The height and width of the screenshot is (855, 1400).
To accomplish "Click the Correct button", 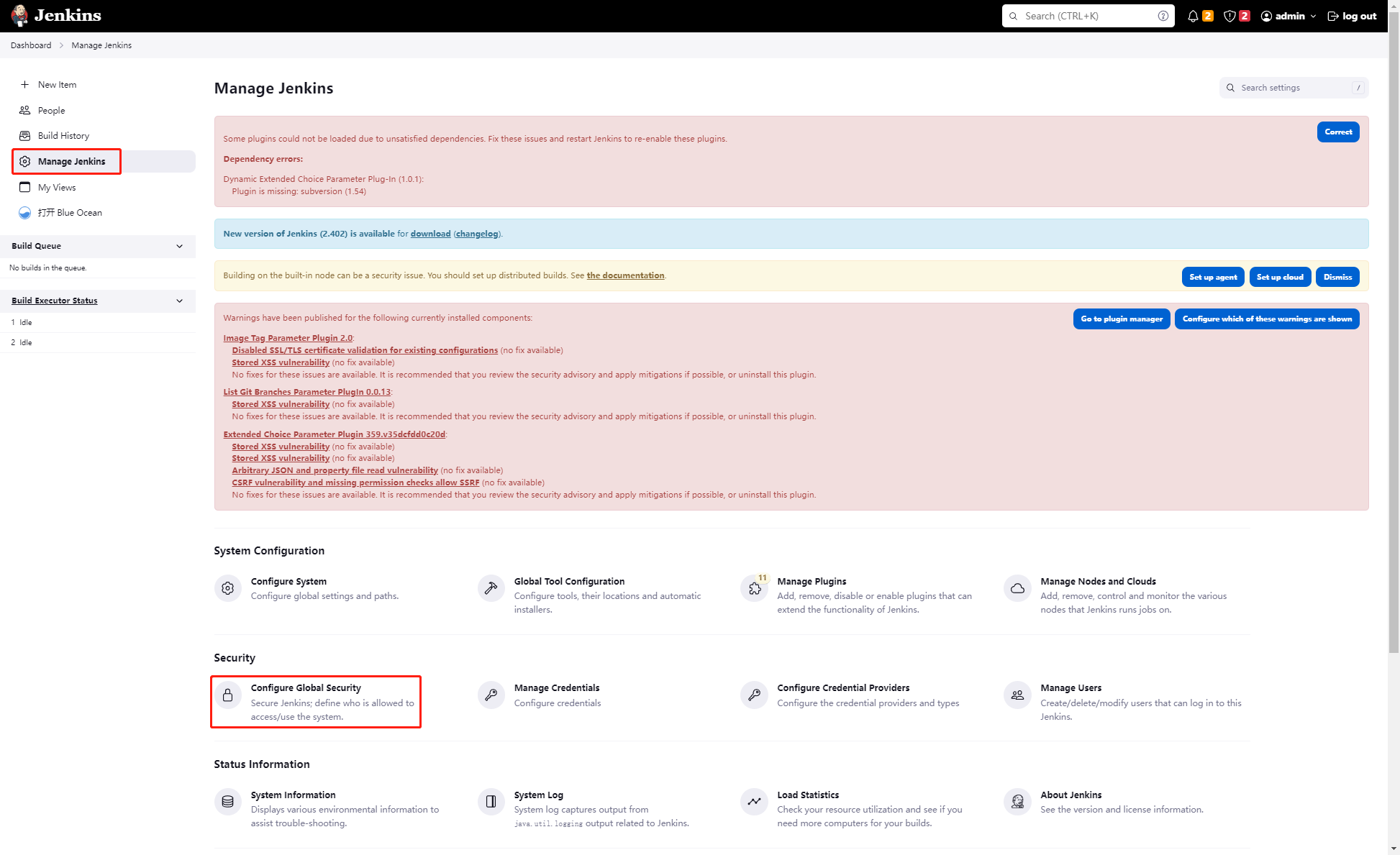I will 1338,132.
